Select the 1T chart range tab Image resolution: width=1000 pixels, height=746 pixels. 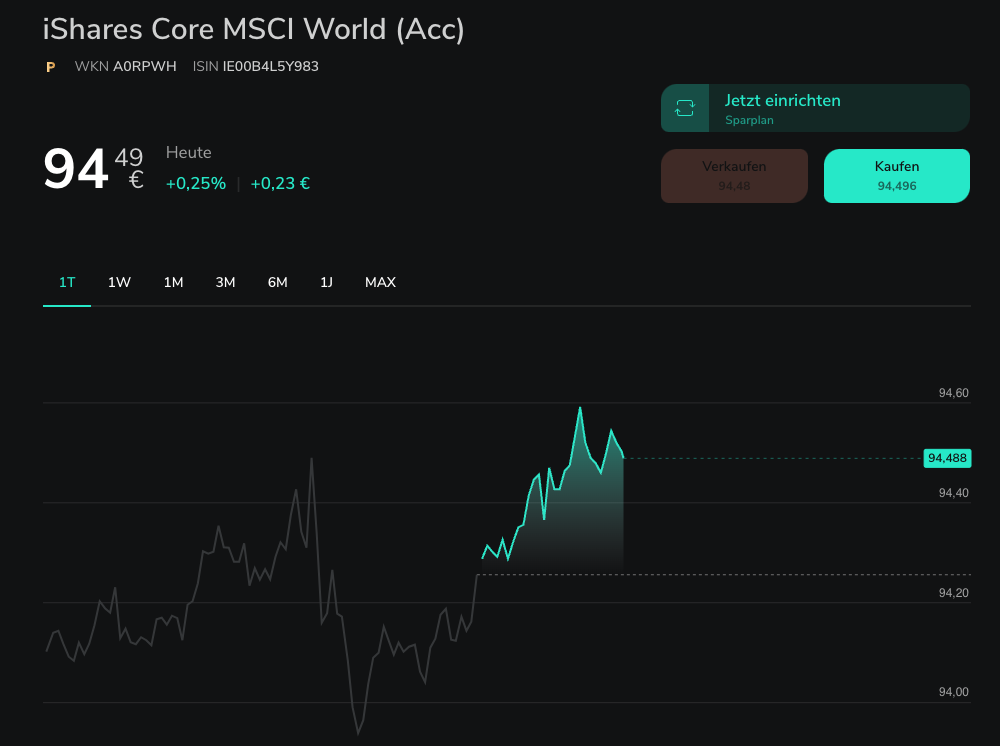[67, 283]
